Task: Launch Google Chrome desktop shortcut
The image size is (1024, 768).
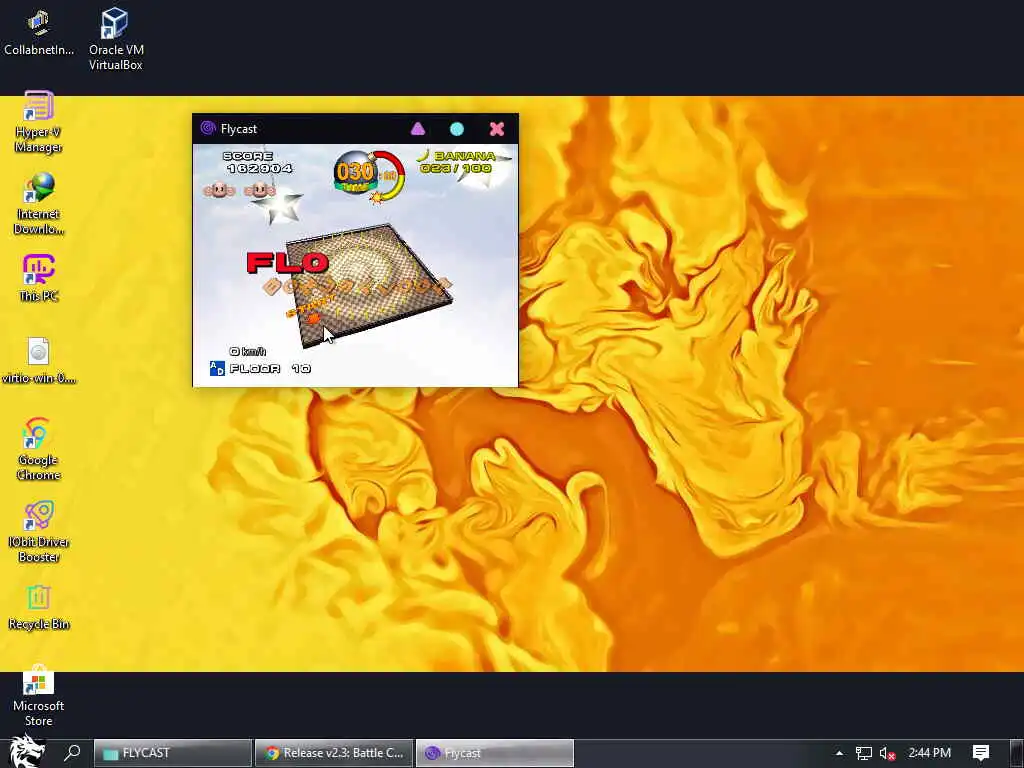Action: pyautogui.click(x=39, y=449)
